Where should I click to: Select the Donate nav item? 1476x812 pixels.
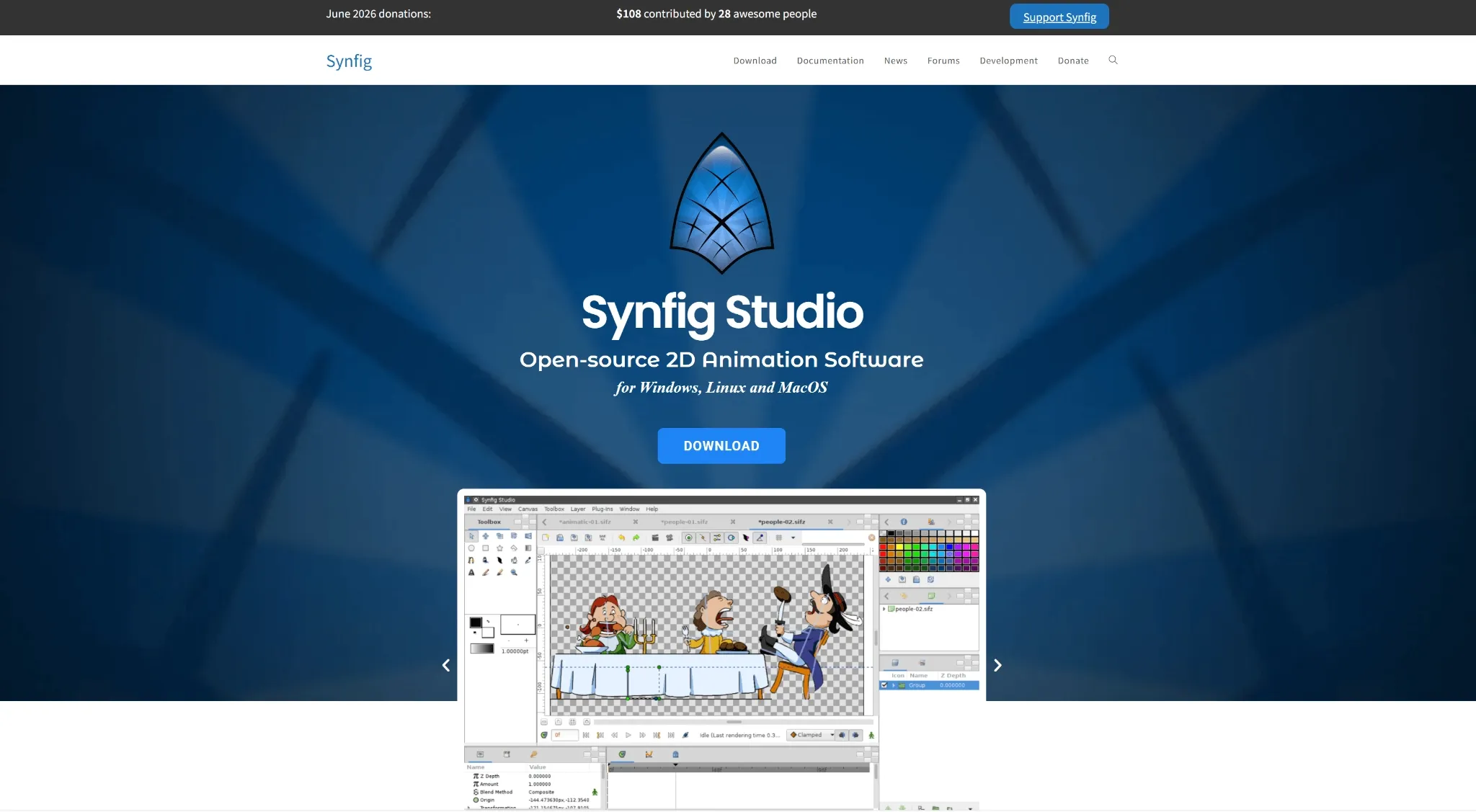click(1073, 61)
